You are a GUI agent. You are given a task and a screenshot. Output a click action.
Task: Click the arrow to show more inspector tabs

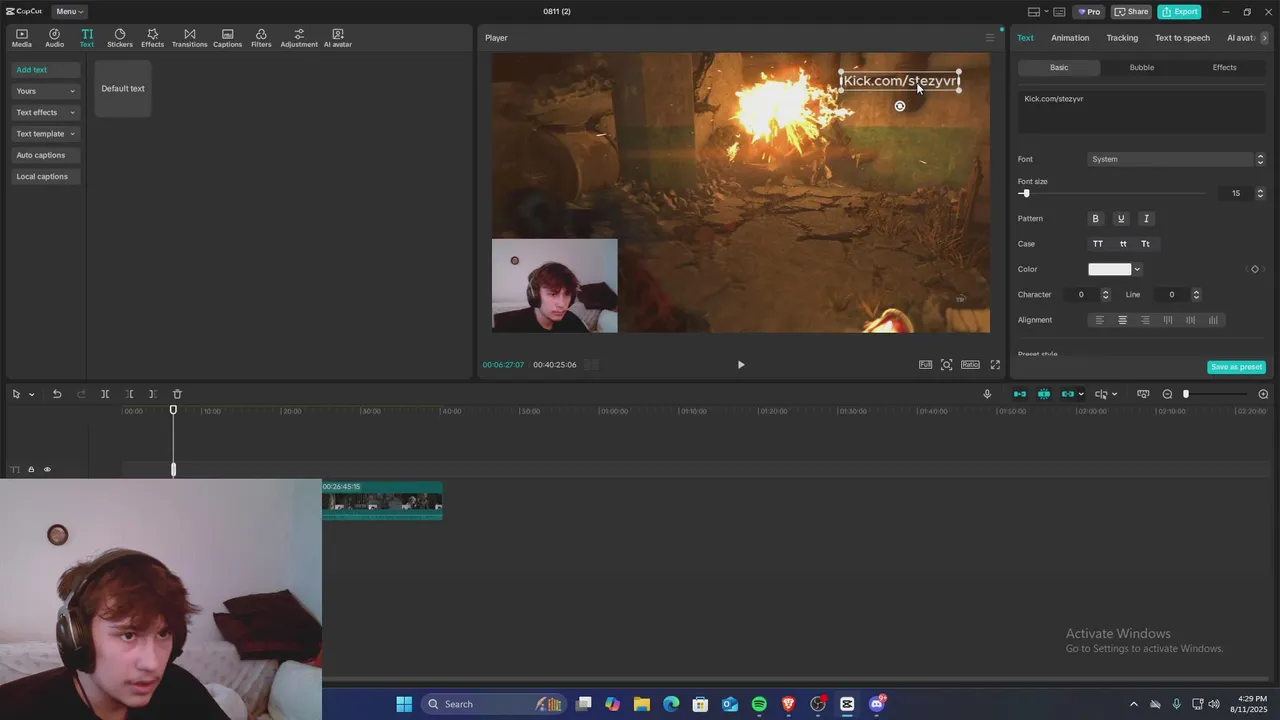coord(1265,38)
